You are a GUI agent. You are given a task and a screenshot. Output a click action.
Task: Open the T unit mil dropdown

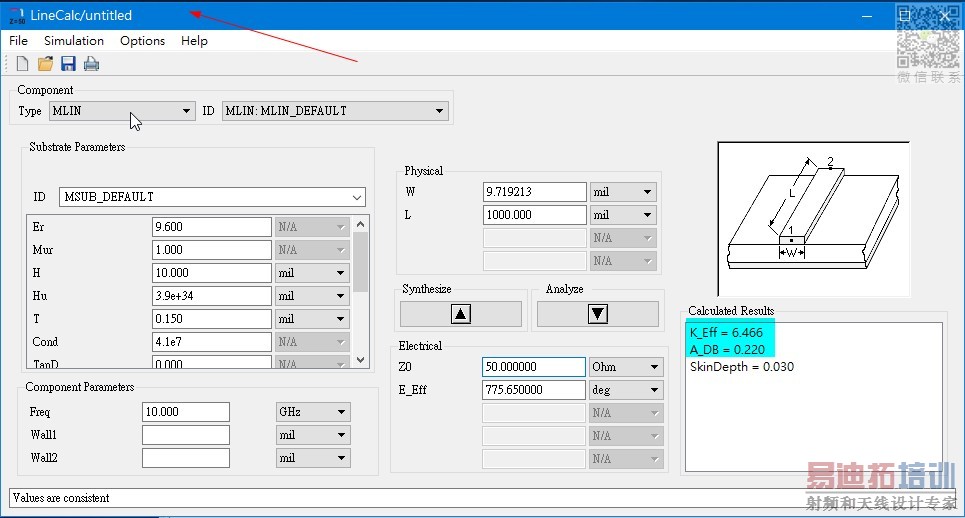(x=312, y=319)
